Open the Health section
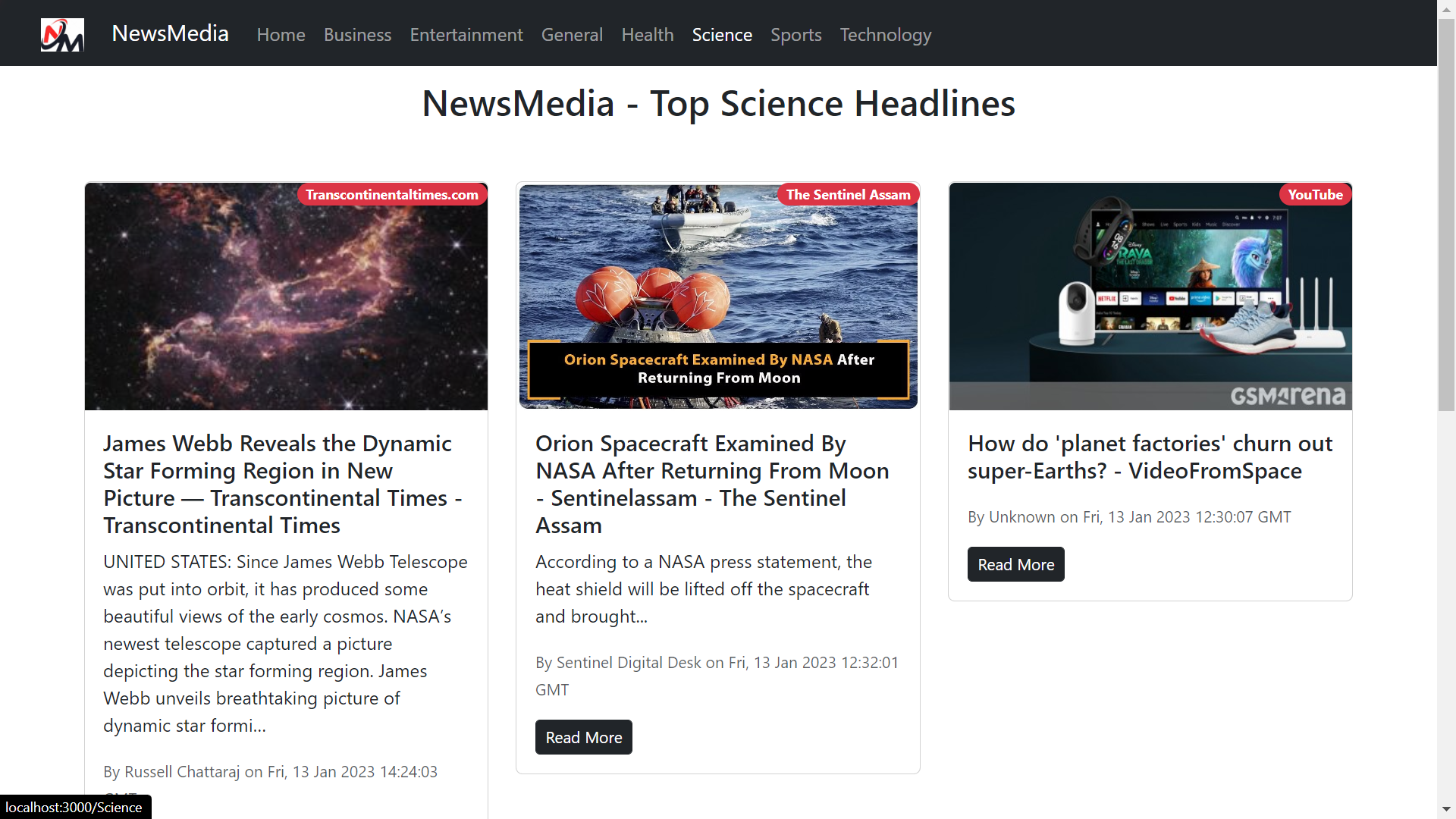 click(647, 35)
